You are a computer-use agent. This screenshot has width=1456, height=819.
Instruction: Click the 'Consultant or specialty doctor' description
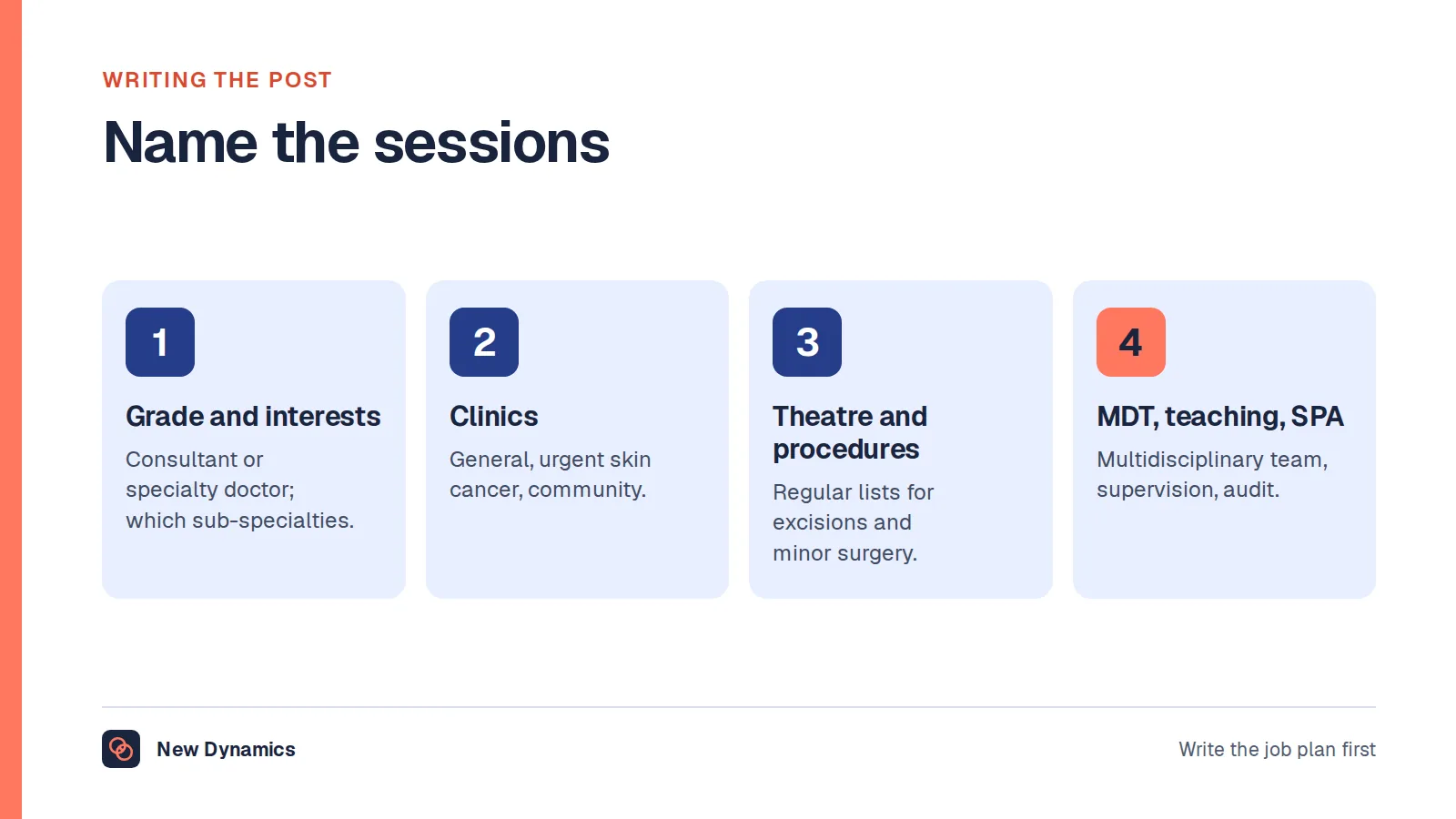pos(240,490)
